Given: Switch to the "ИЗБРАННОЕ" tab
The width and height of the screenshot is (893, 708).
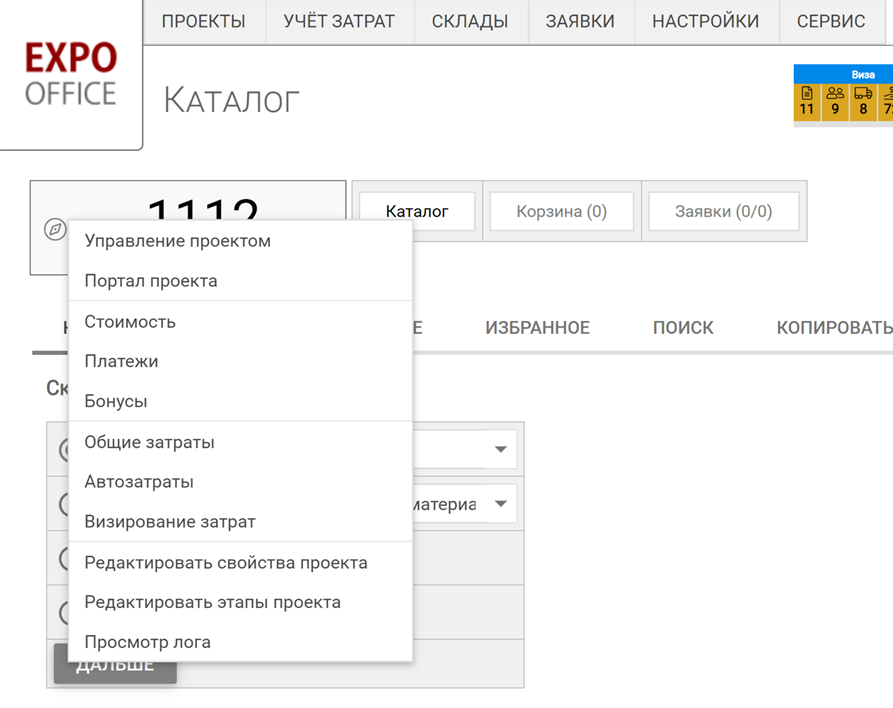Looking at the screenshot, I should 537,328.
